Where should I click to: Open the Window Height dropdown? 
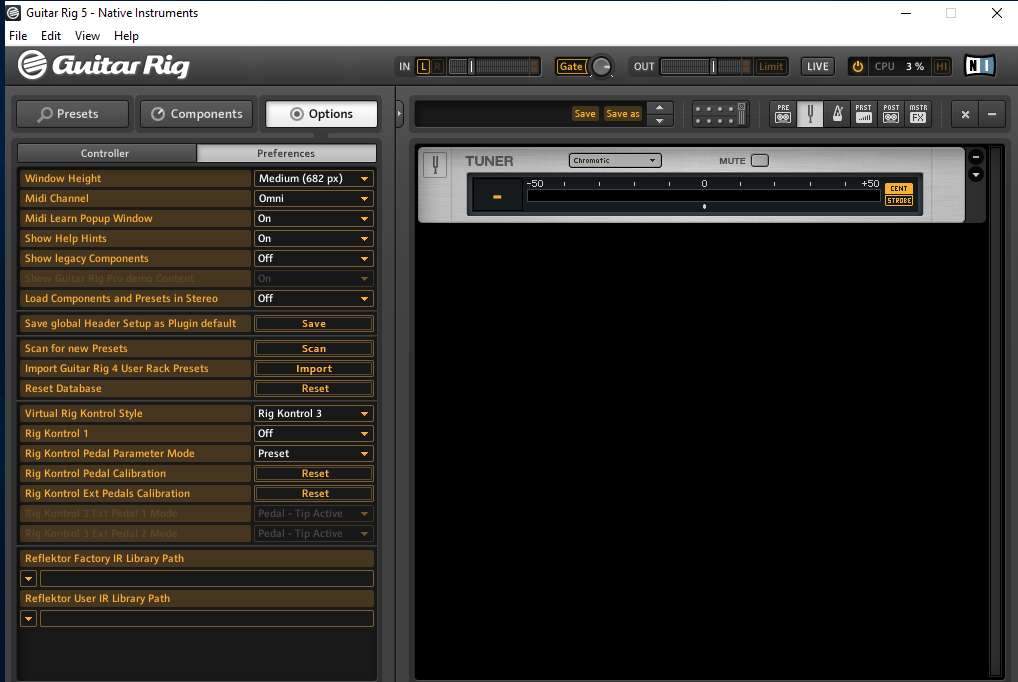coord(314,178)
